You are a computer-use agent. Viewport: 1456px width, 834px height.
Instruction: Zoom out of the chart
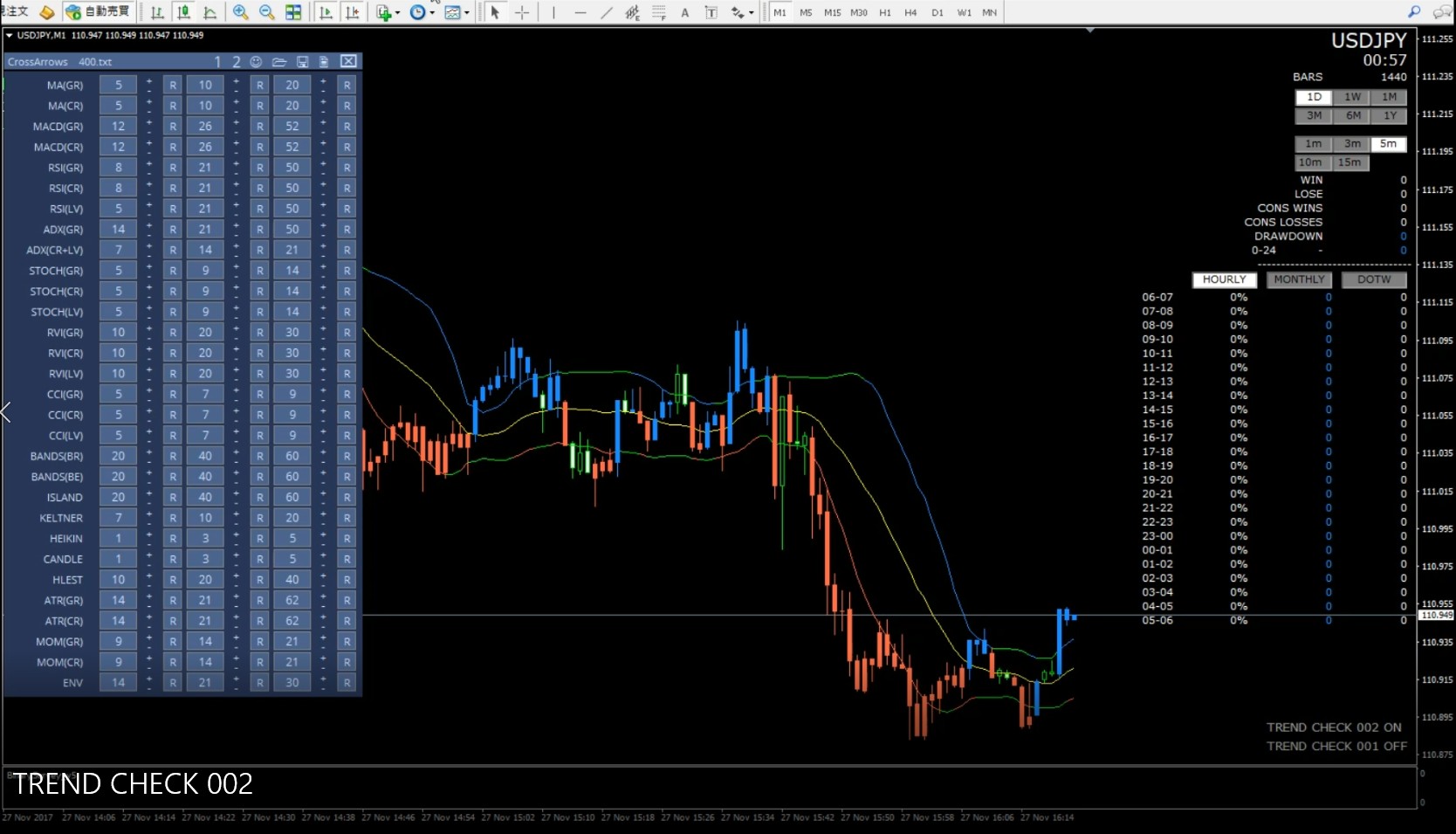click(x=266, y=12)
